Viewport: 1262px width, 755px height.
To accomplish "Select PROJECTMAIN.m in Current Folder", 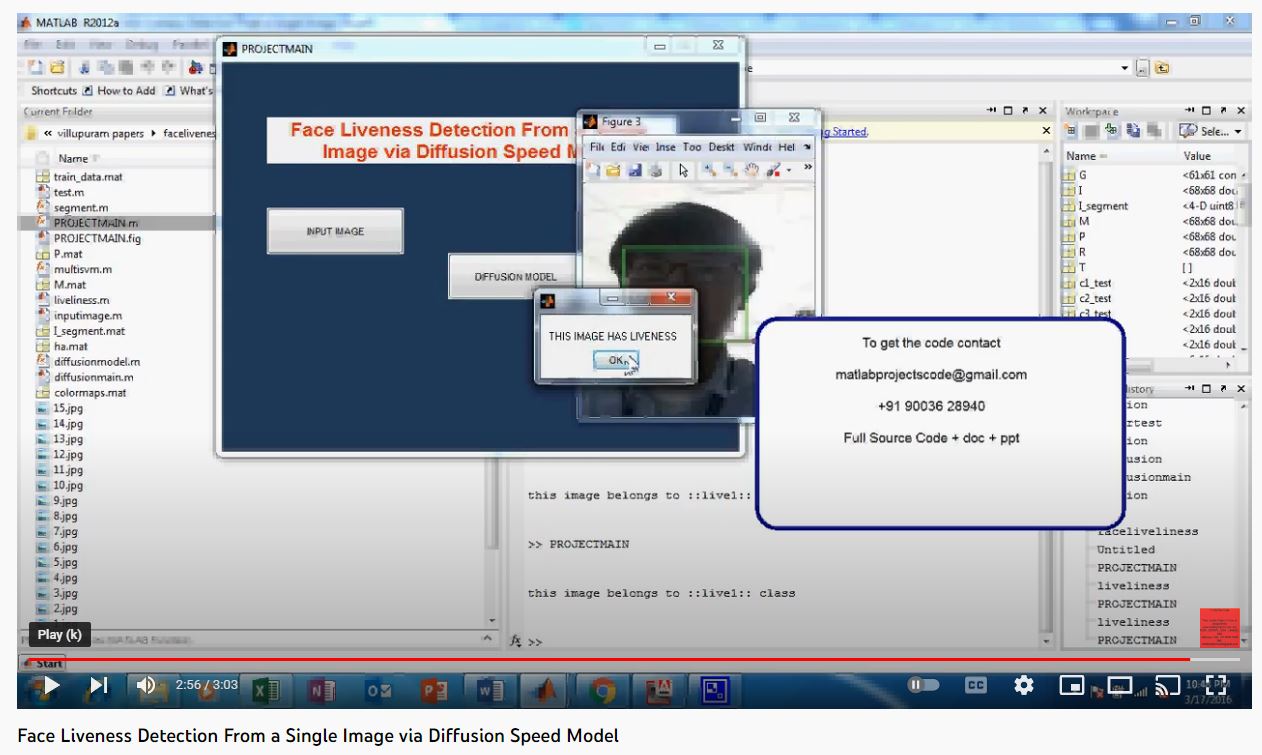I will [95, 223].
